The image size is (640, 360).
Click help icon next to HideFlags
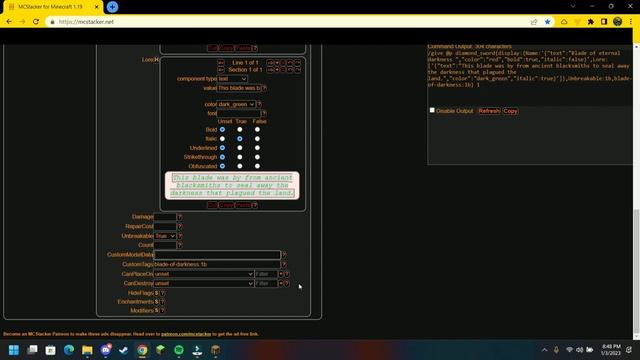coord(162,293)
